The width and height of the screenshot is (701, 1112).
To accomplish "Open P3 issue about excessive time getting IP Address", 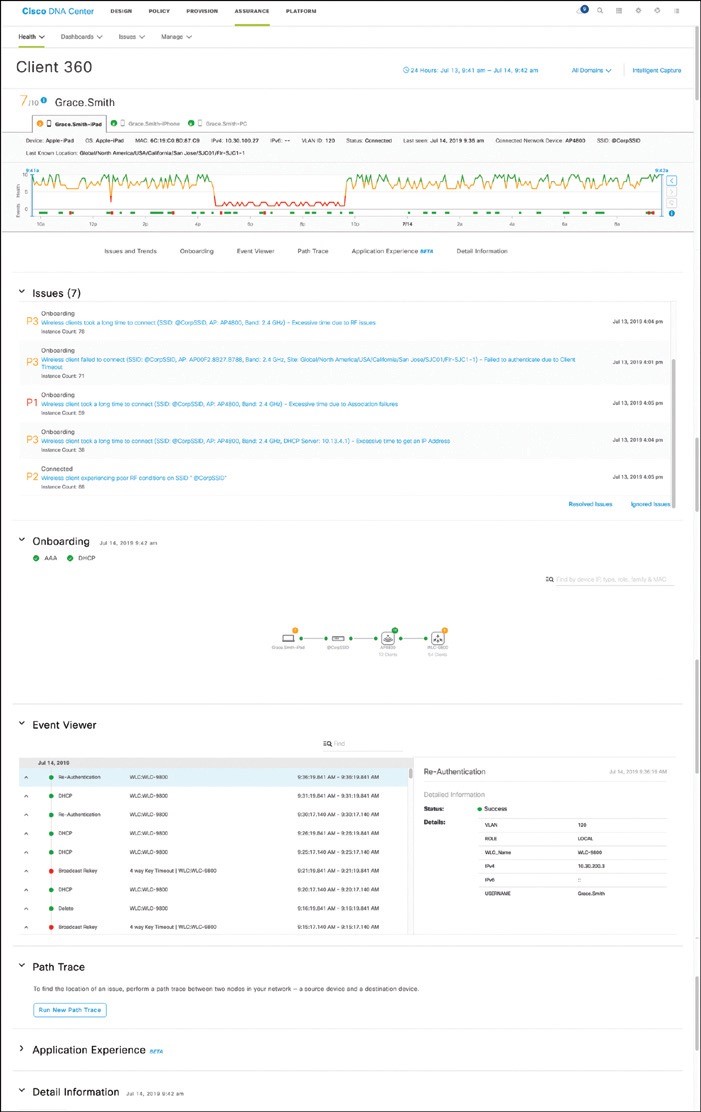I will click(245, 441).
